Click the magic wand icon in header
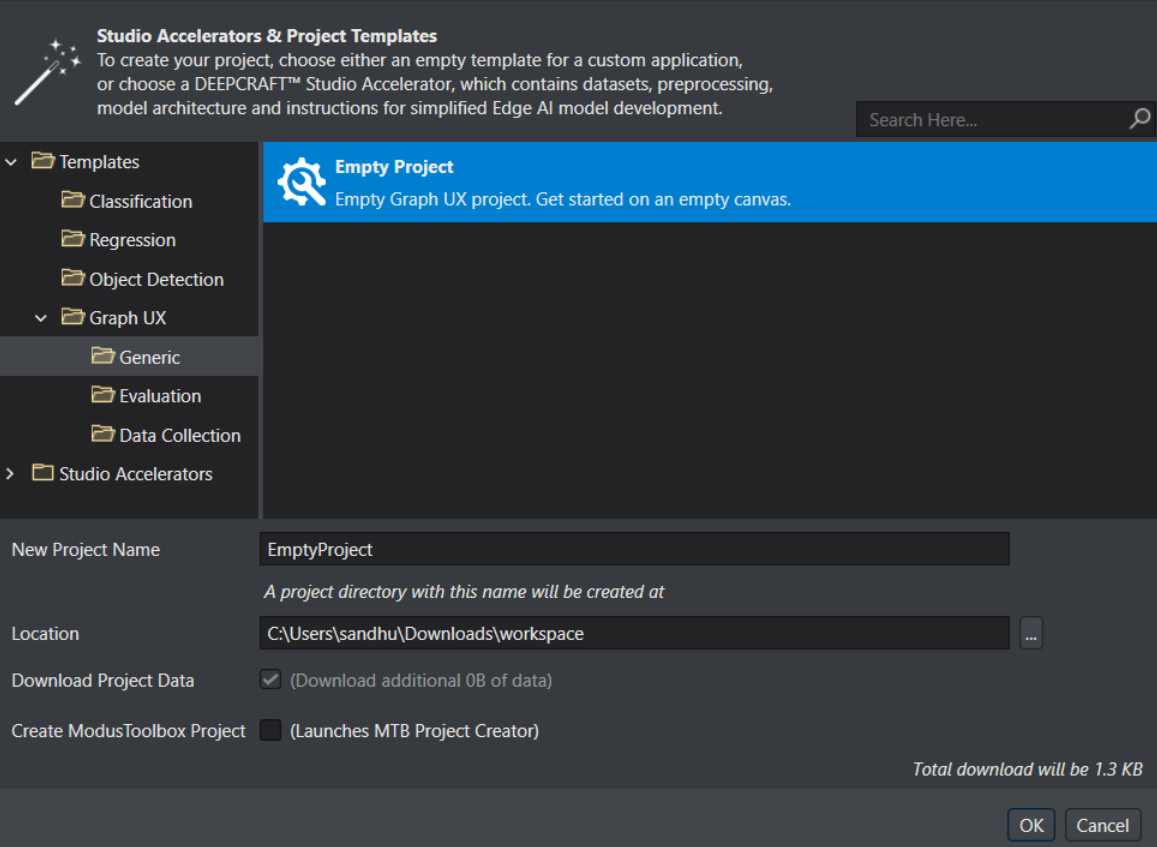 (47, 73)
